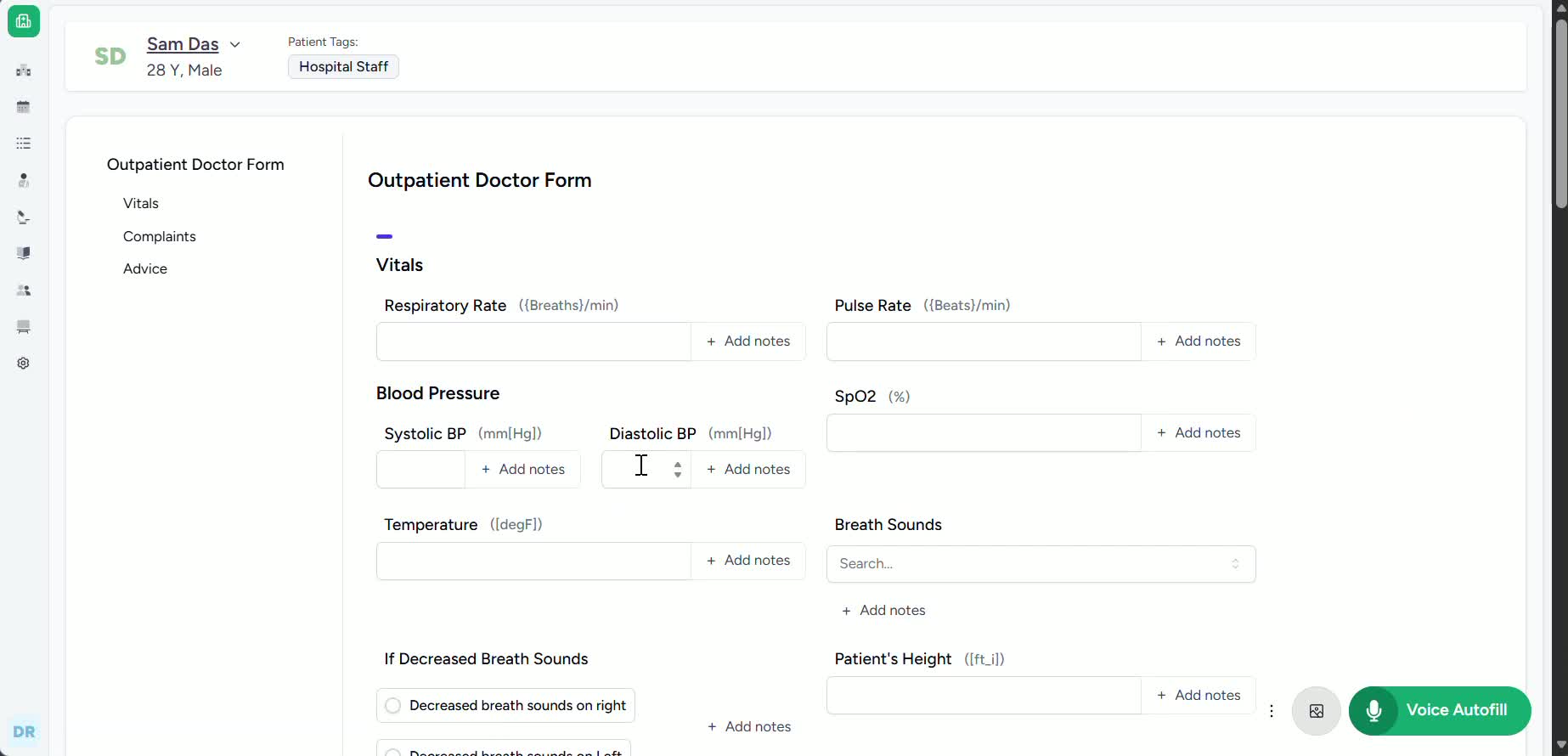This screenshot has height=756, width=1568.
Task: Expand the Sam Das patient dropdown chevron
Action: tap(235, 45)
